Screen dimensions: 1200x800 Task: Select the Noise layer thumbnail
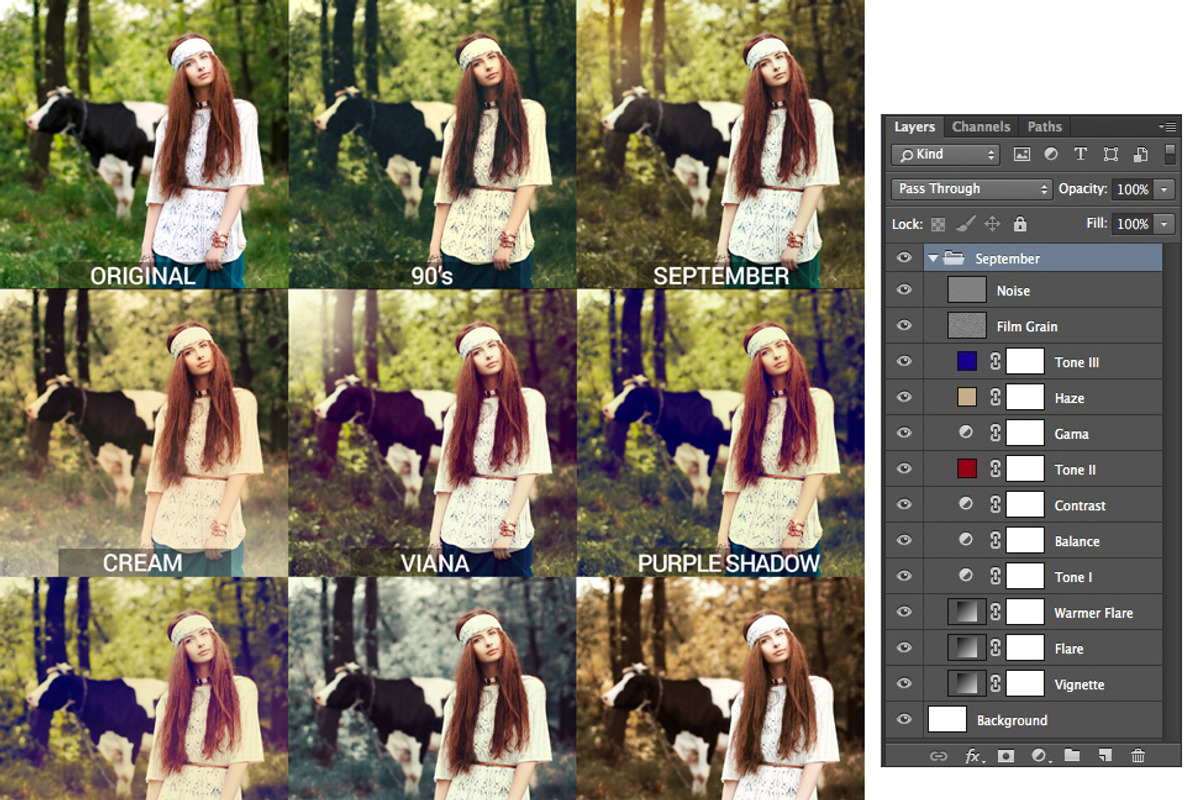coord(967,290)
